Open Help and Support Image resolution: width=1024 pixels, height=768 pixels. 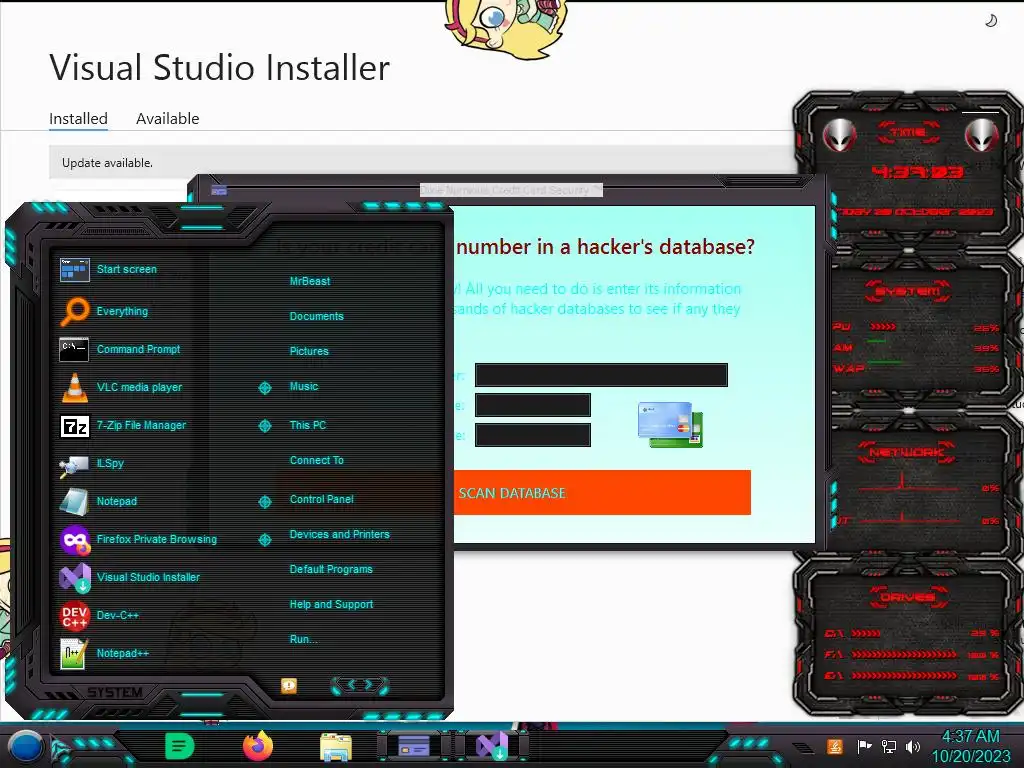(x=331, y=605)
